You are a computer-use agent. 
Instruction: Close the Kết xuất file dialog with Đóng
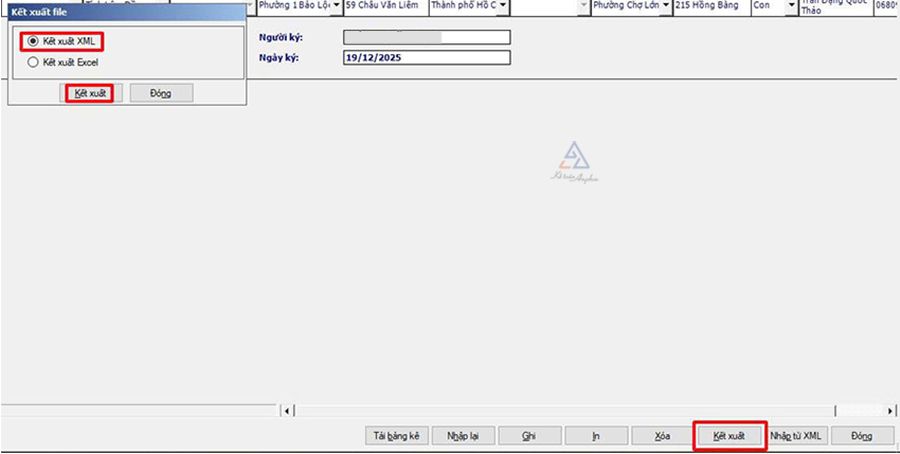coord(160,93)
